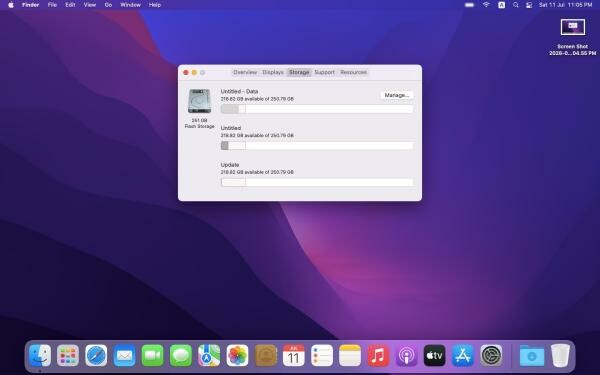This screenshot has height=375, width=600.
Task: Launch FaceTime from the Dock
Action: pos(152,355)
